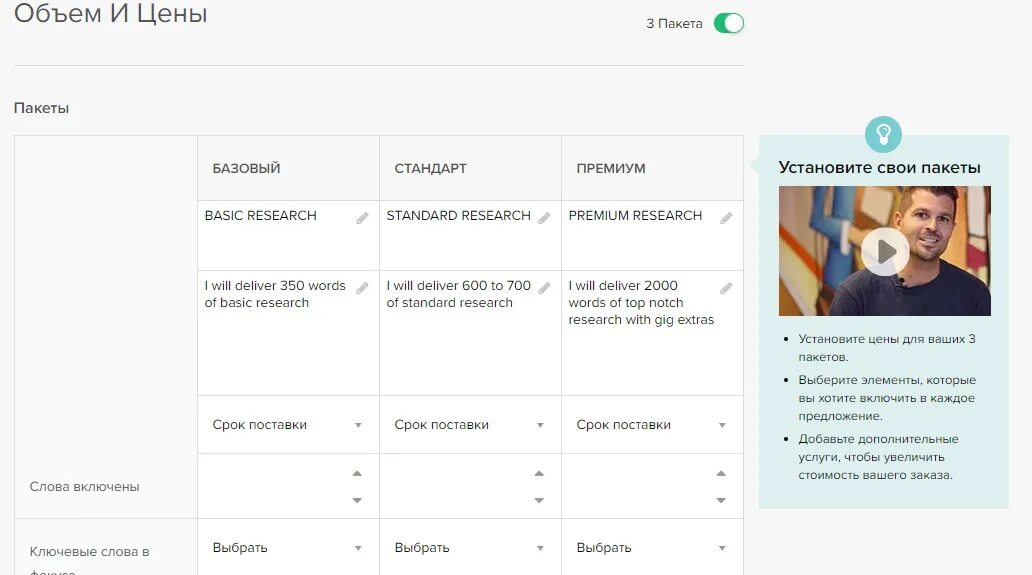1032x575 pixels.
Task: Edit the PREMIUM RESEARCH title pencil icon
Action: [726, 218]
